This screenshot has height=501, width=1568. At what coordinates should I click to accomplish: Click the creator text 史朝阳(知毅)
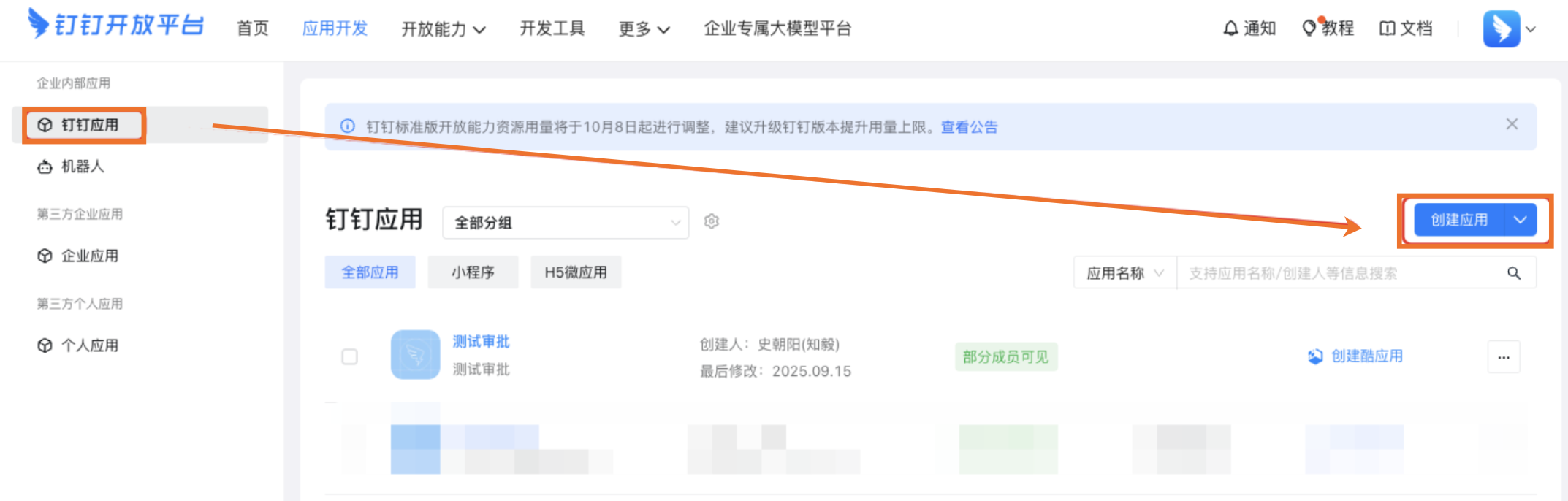click(799, 345)
